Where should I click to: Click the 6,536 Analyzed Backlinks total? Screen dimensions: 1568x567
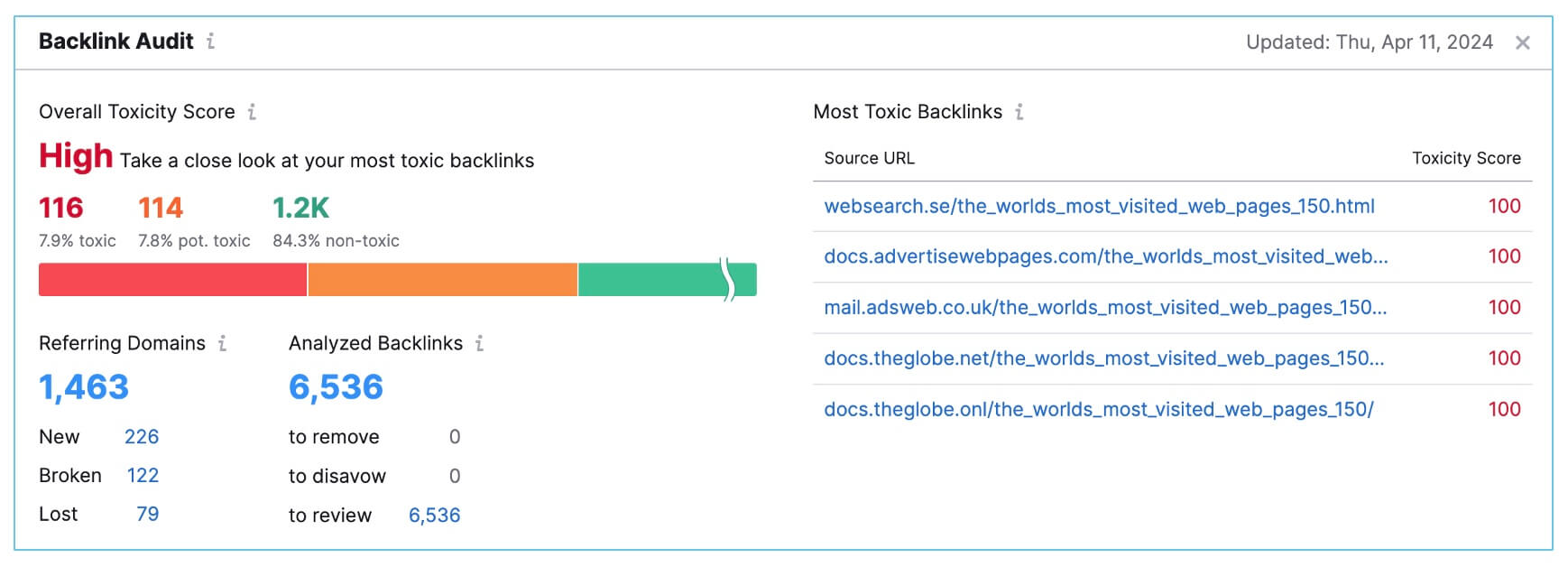click(336, 387)
